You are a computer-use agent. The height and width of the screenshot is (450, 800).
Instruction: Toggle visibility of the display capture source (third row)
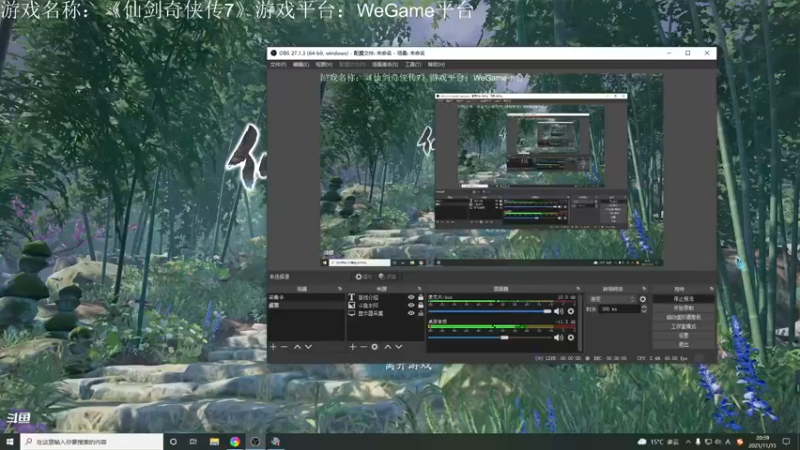point(411,313)
